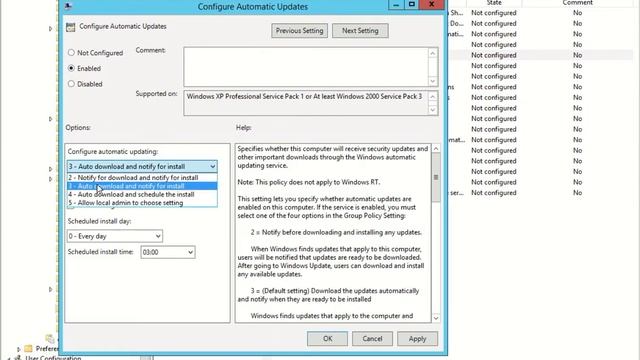
Task: Click the 'Help:' heading
Action: pyautogui.click(x=243, y=127)
